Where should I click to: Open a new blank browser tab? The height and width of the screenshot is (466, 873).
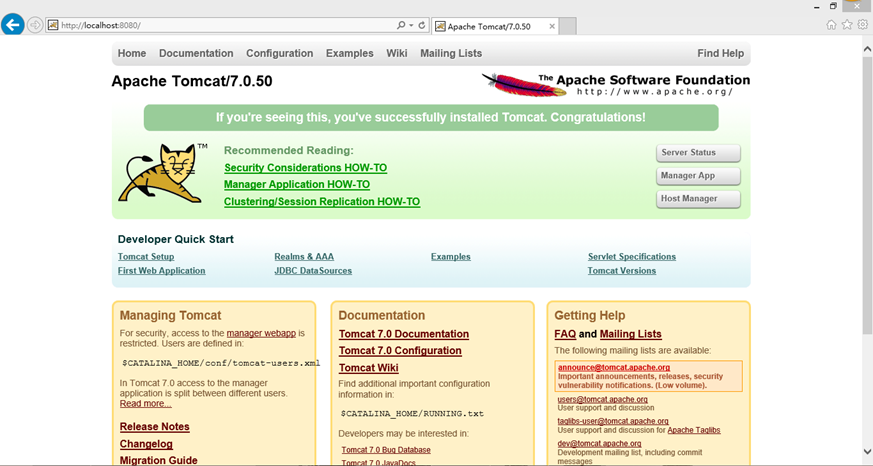pos(567,26)
